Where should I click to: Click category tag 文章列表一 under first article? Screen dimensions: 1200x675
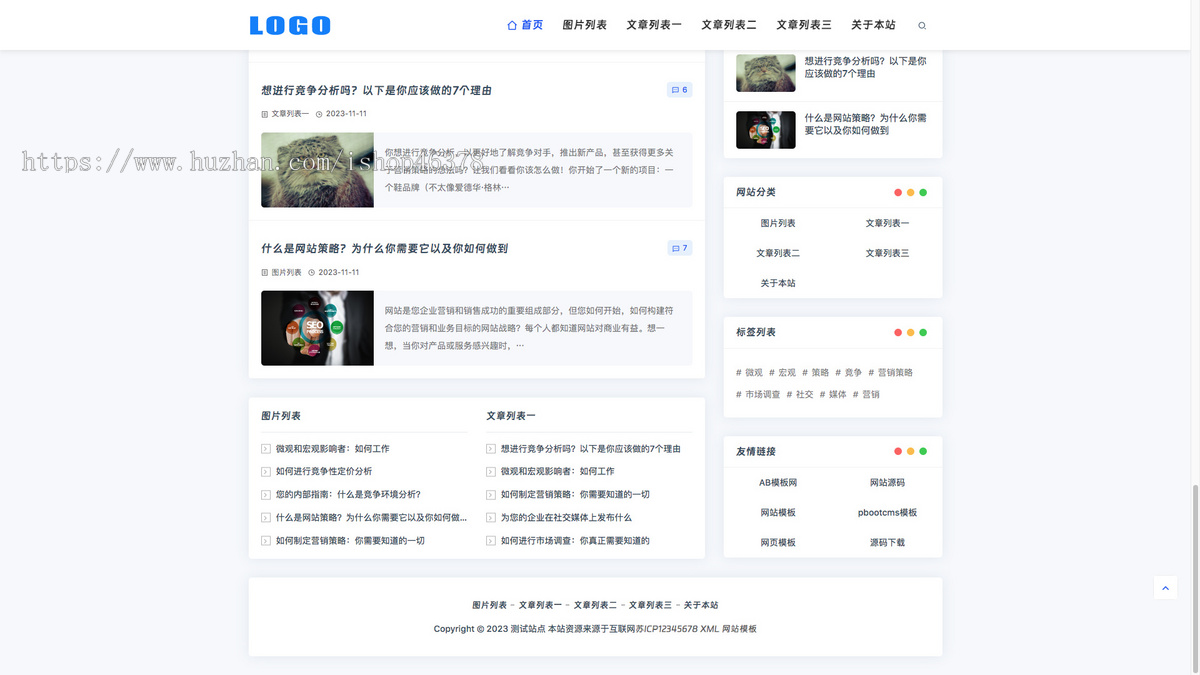[x=291, y=114]
